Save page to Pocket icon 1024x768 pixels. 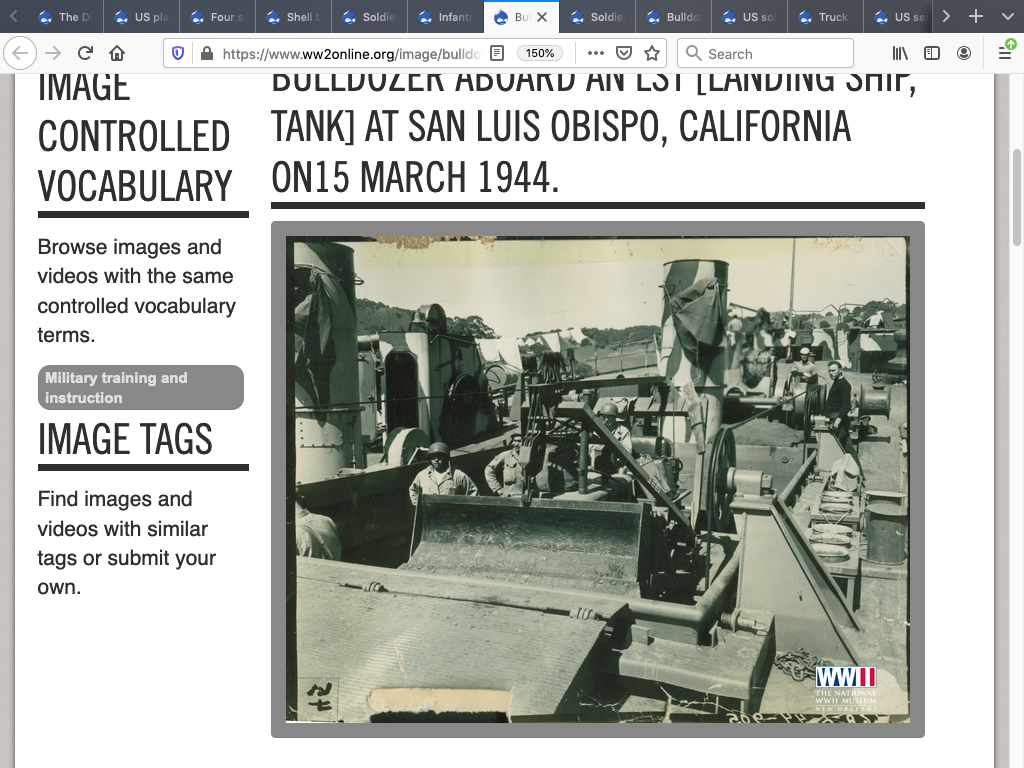click(x=624, y=53)
